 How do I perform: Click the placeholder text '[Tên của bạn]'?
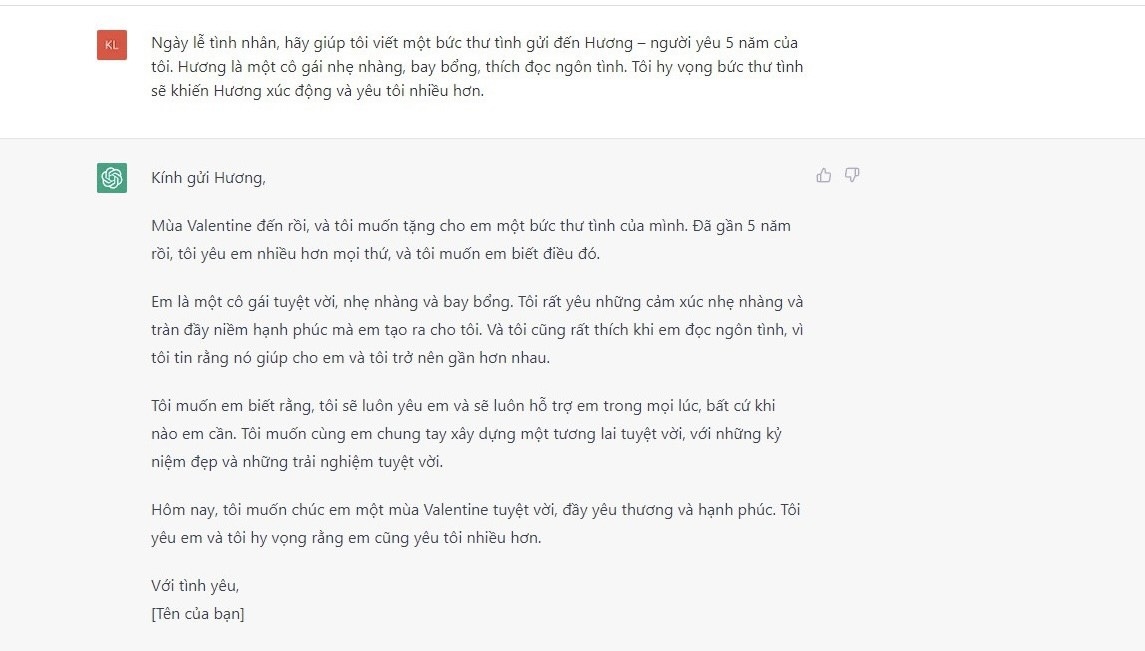pyautogui.click(x=198, y=614)
